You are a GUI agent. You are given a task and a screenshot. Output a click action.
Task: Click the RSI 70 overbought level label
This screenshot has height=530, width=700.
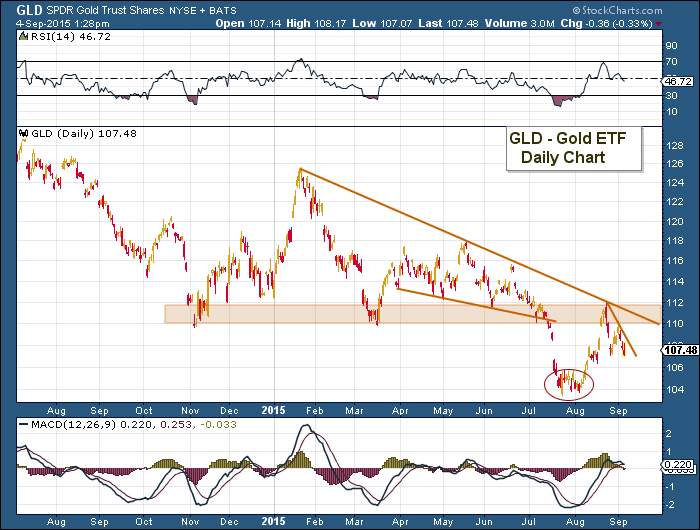[x=671, y=62]
